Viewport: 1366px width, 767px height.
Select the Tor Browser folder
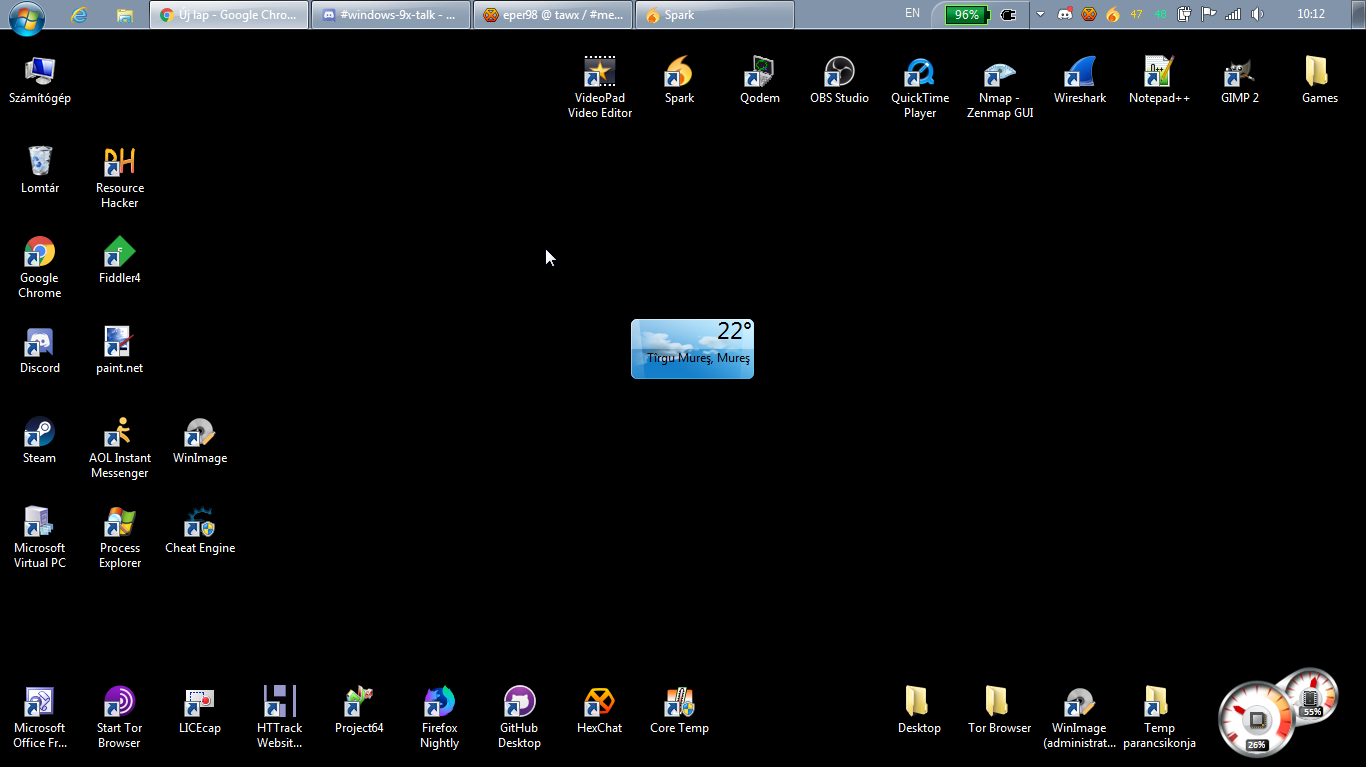click(x=1000, y=710)
